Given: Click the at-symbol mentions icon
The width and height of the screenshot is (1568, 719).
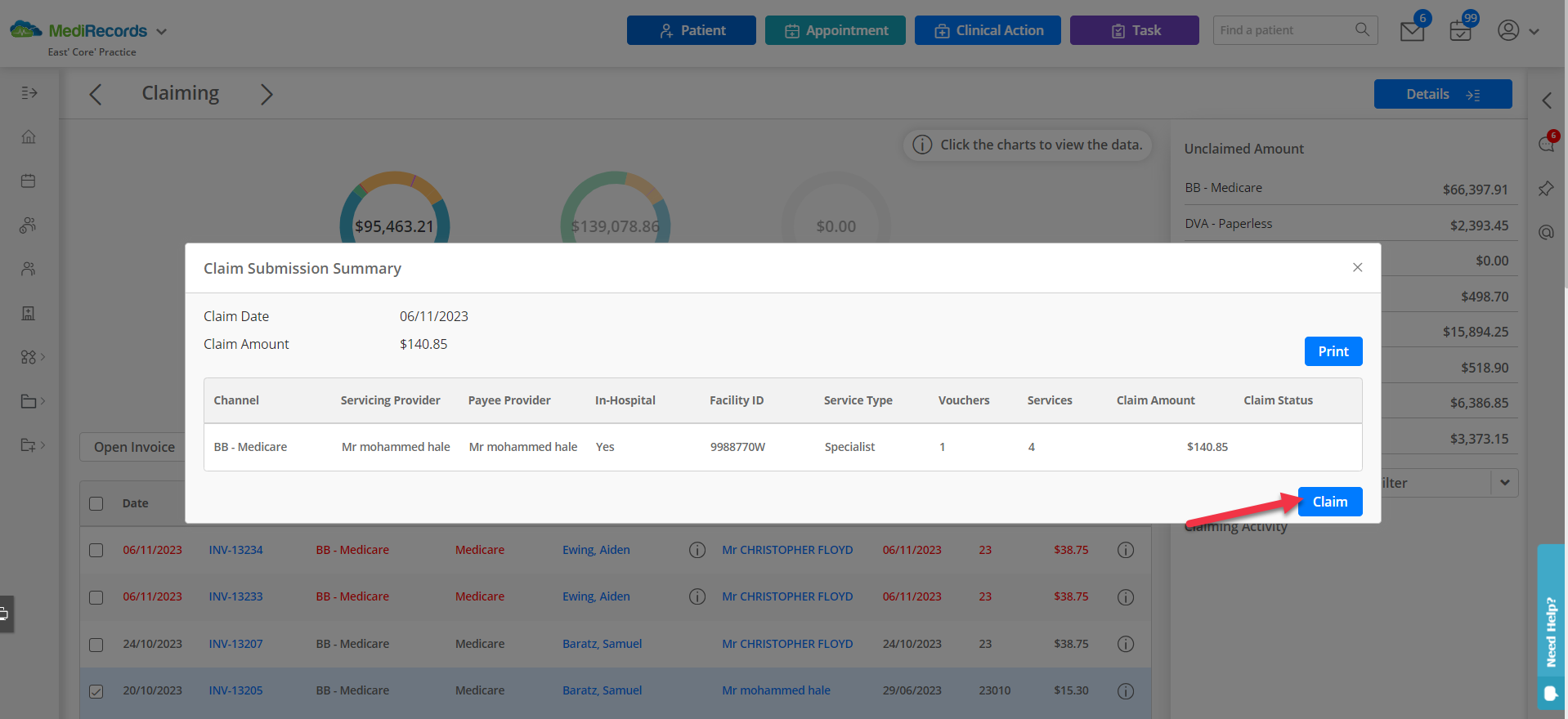Looking at the screenshot, I should (1546, 233).
